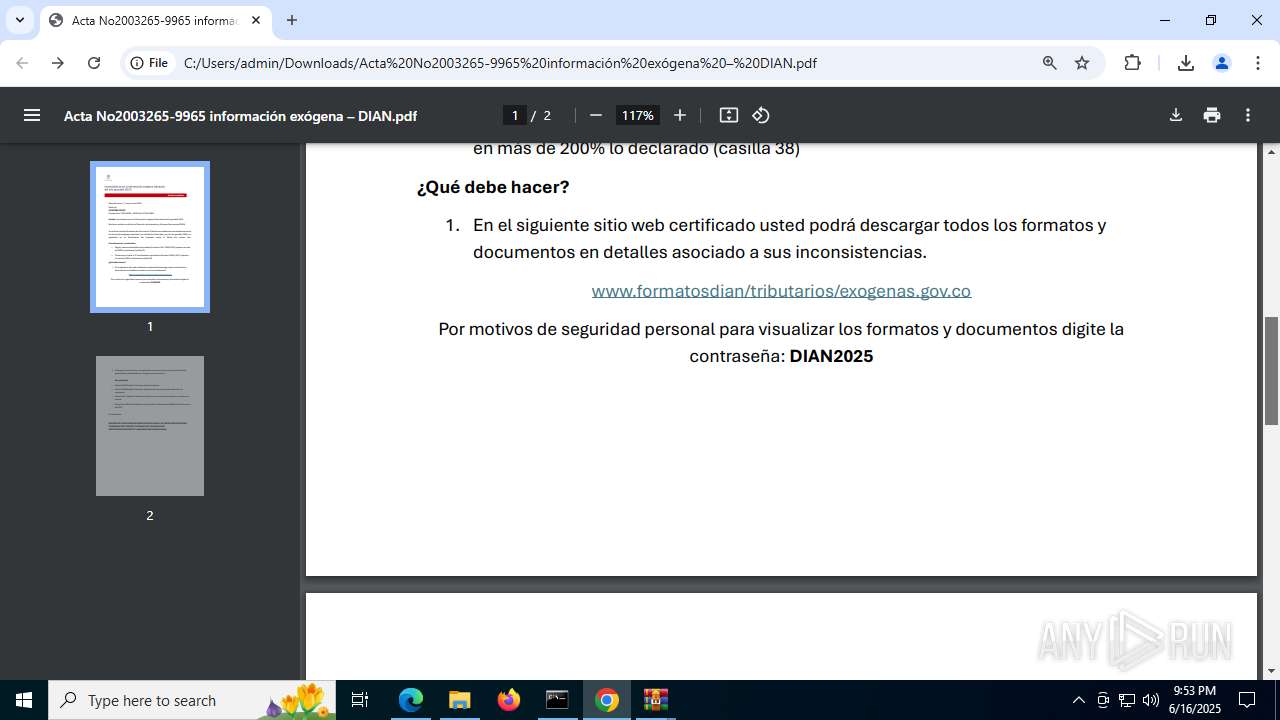The width and height of the screenshot is (1280, 720).
Task: Zoom in with the plus button
Action: click(x=680, y=115)
